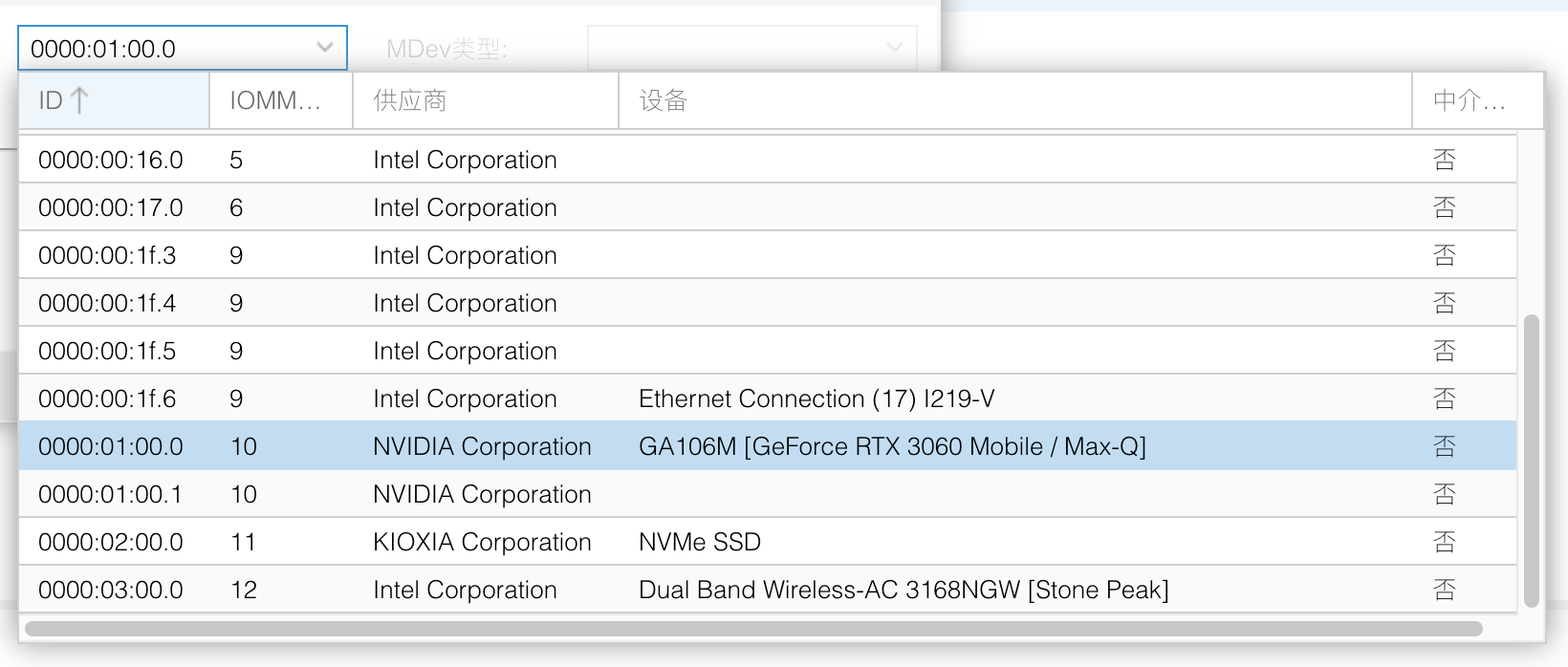The height and width of the screenshot is (667, 1568).
Task: Sort by the 供应商 column header
Action: (484, 100)
